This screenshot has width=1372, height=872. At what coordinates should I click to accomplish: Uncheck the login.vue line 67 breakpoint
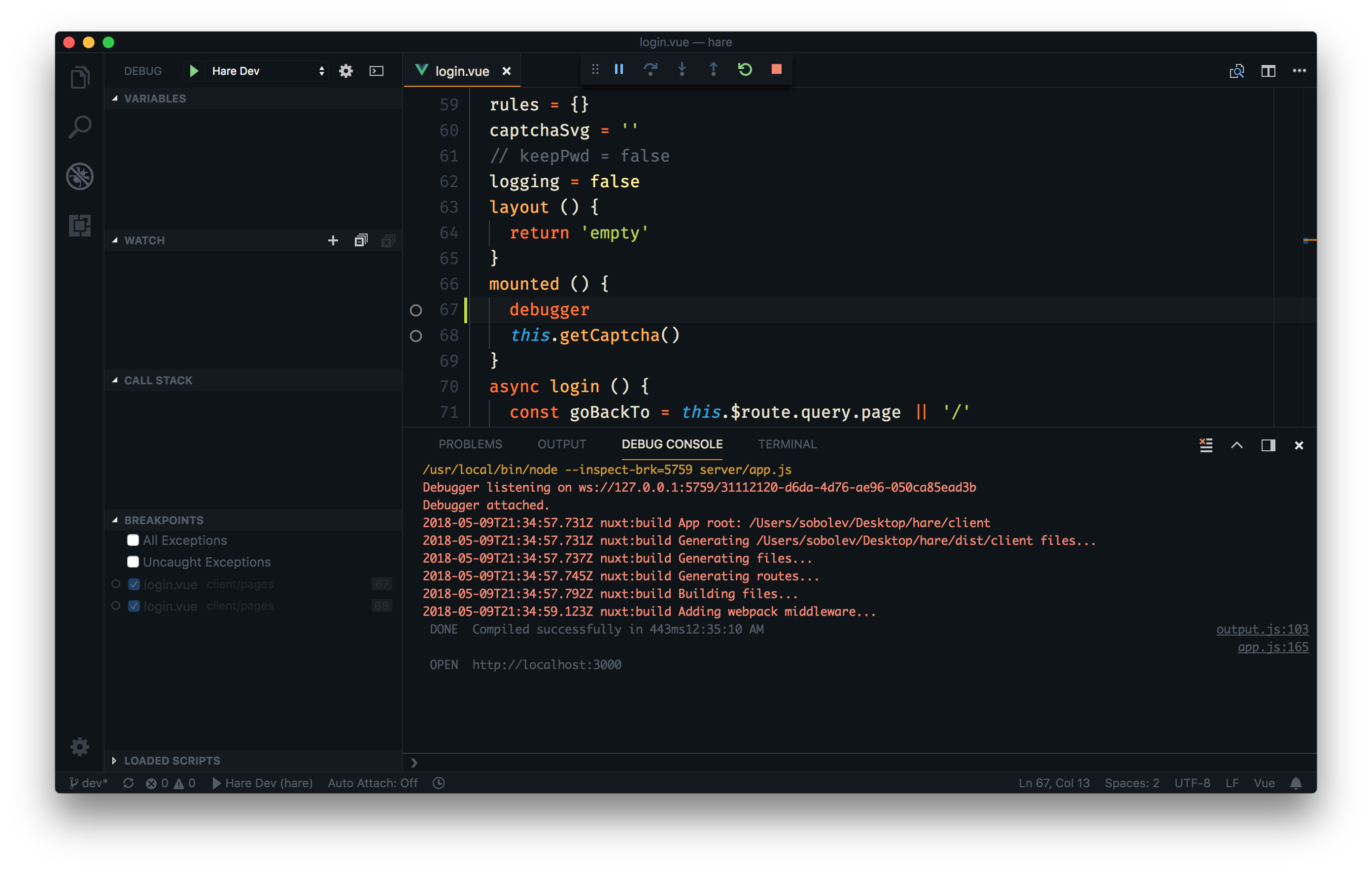pos(134,584)
